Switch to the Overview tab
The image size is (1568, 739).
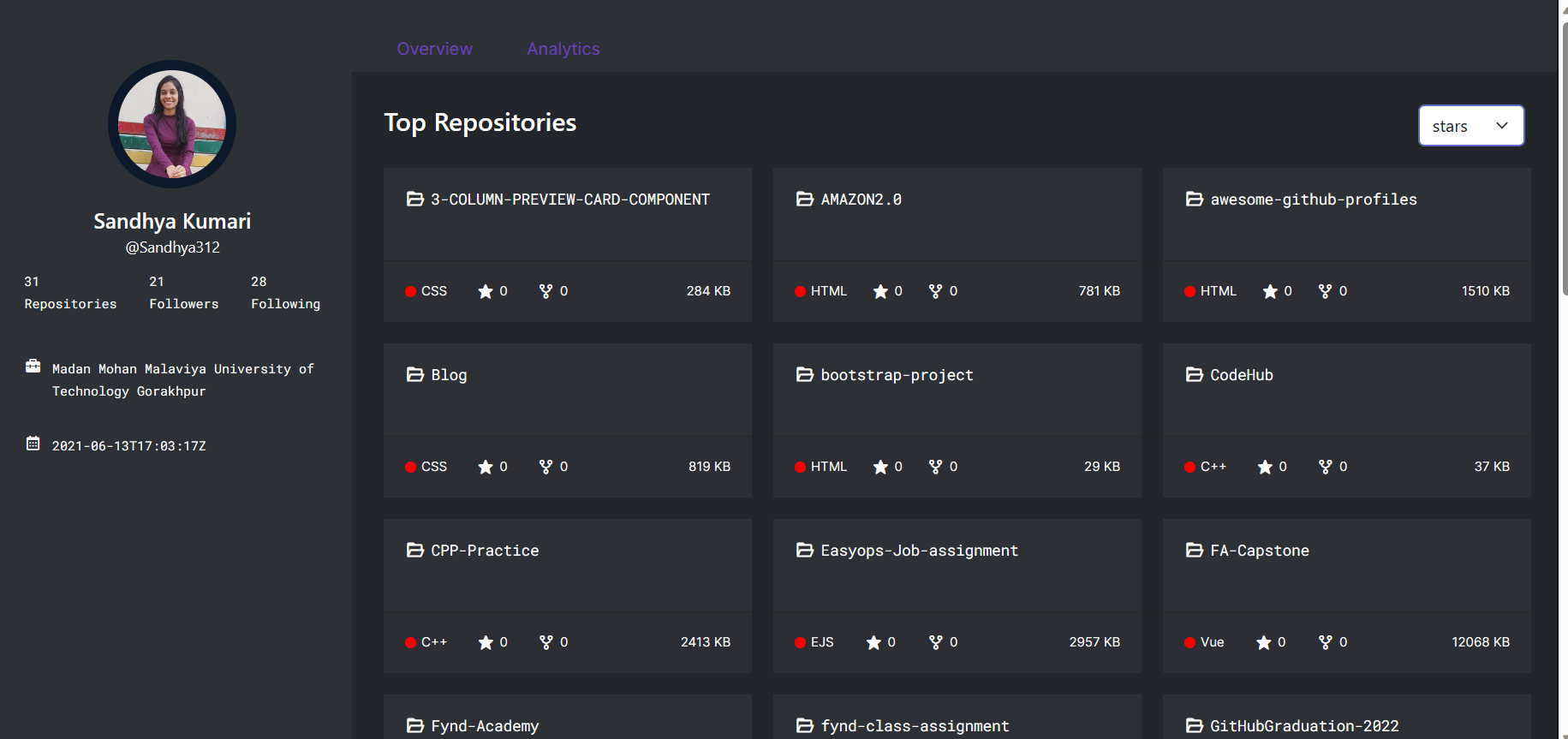434,49
